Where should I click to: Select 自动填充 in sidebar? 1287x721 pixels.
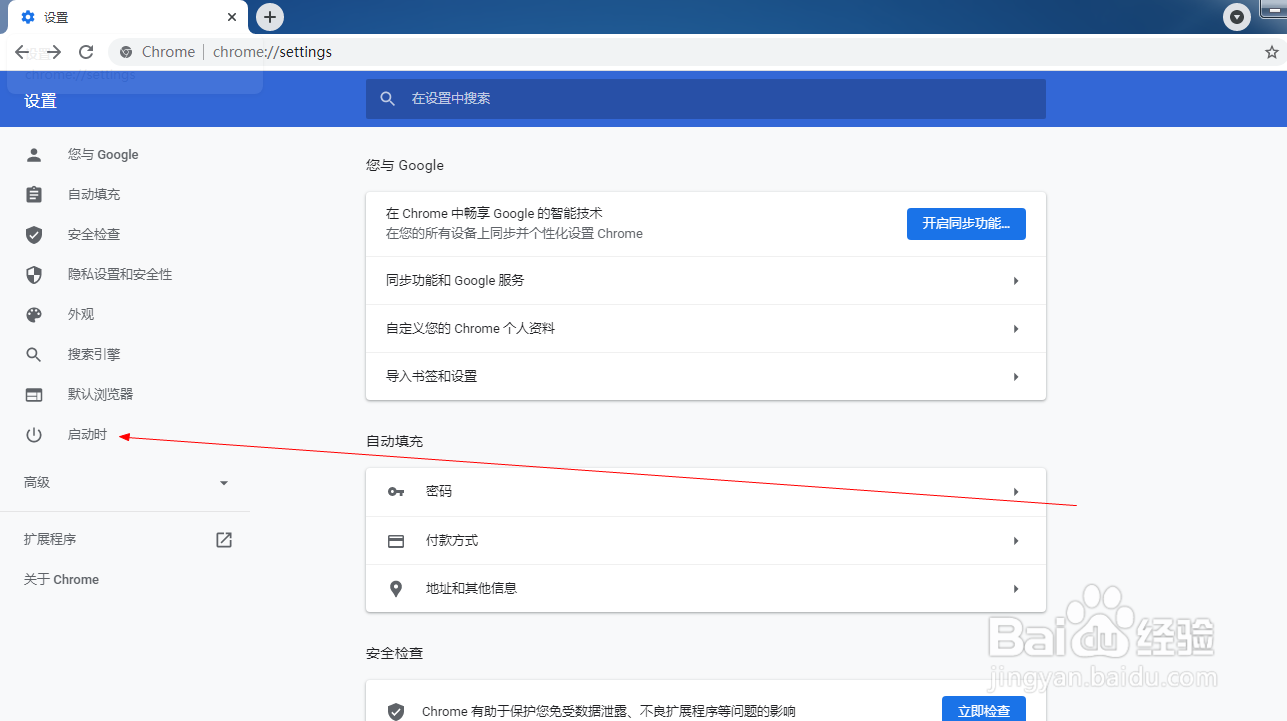[94, 195]
